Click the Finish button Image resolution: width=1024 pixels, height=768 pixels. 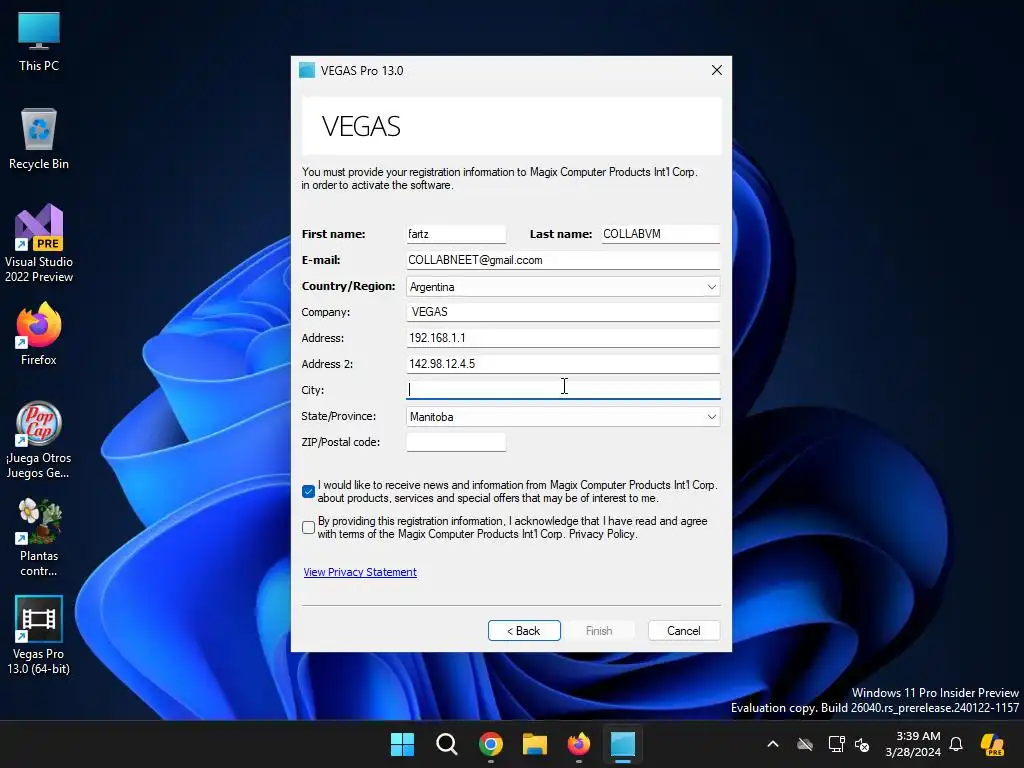tap(599, 631)
